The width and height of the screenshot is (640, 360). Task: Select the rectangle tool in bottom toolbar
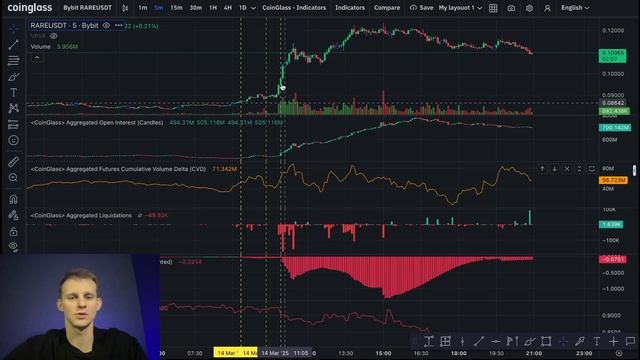(x=546, y=341)
